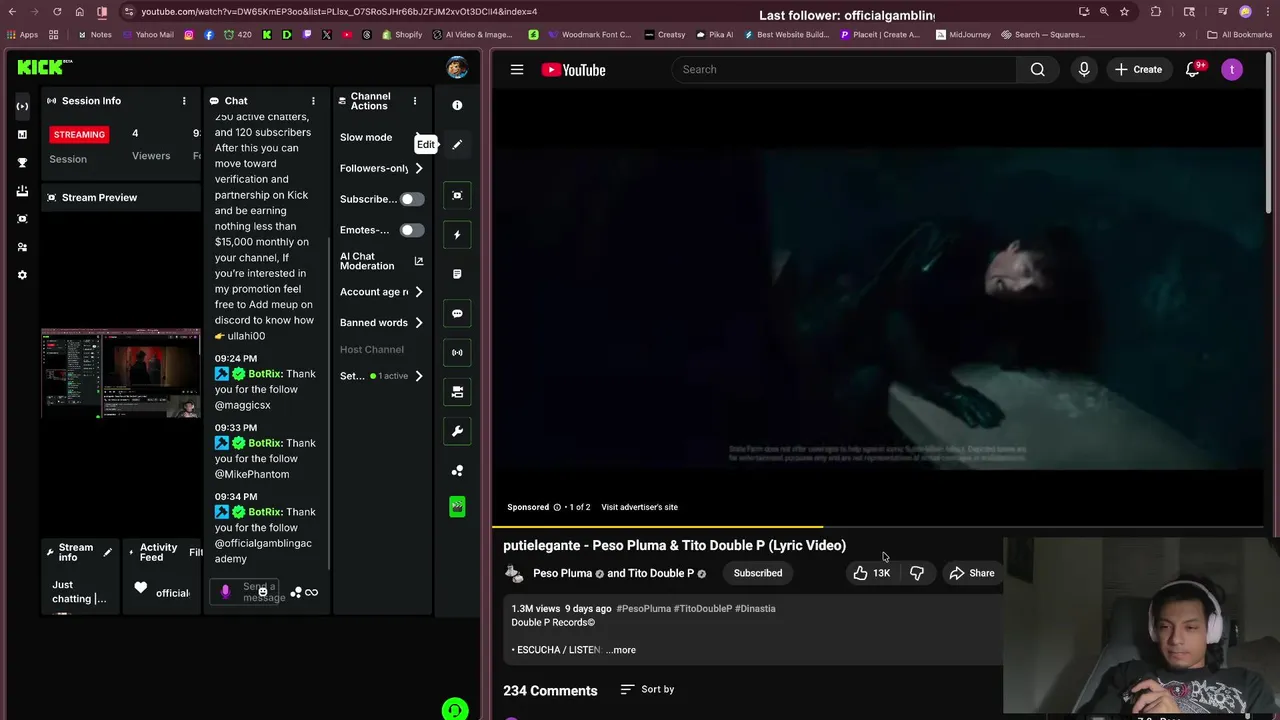This screenshot has height=720, width=1280.
Task: Click the YouTube search input field
Action: point(844,70)
